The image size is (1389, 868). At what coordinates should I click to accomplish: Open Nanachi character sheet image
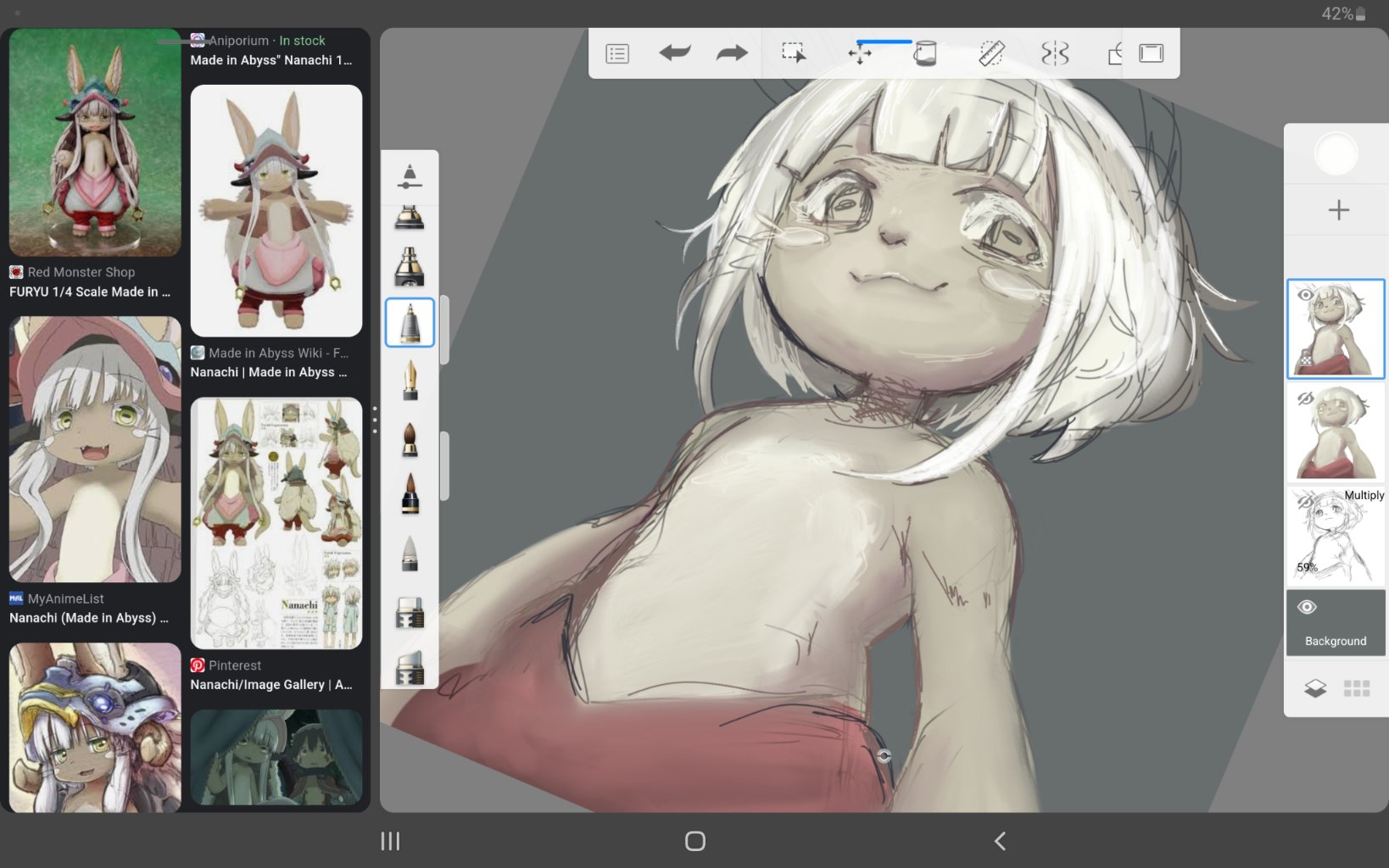tap(276, 523)
